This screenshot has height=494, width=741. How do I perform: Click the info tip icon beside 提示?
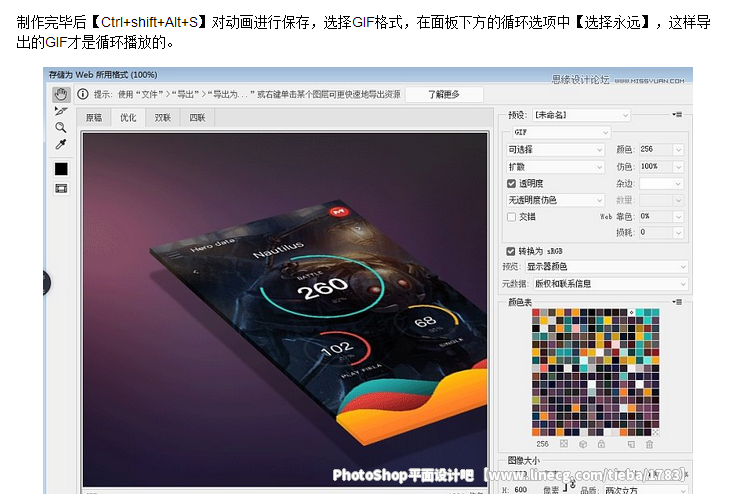pyautogui.click(x=83, y=94)
